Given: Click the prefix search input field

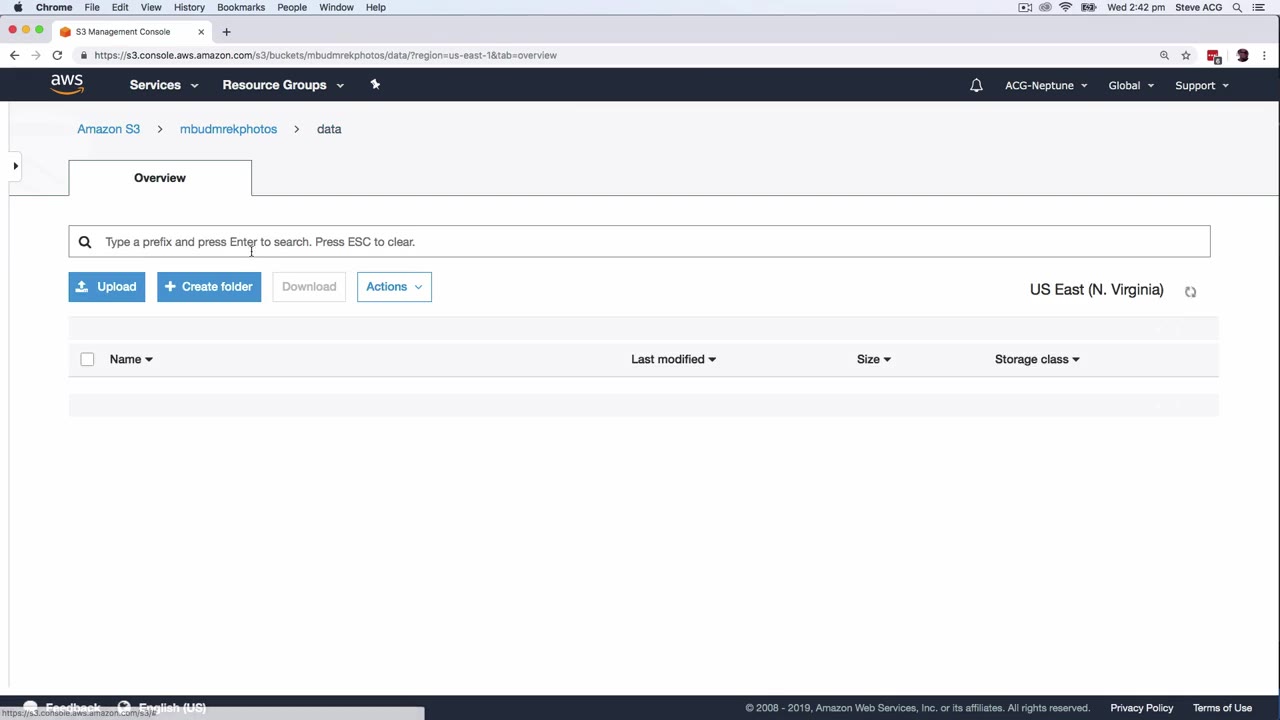Looking at the screenshot, I should click(639, 242).
